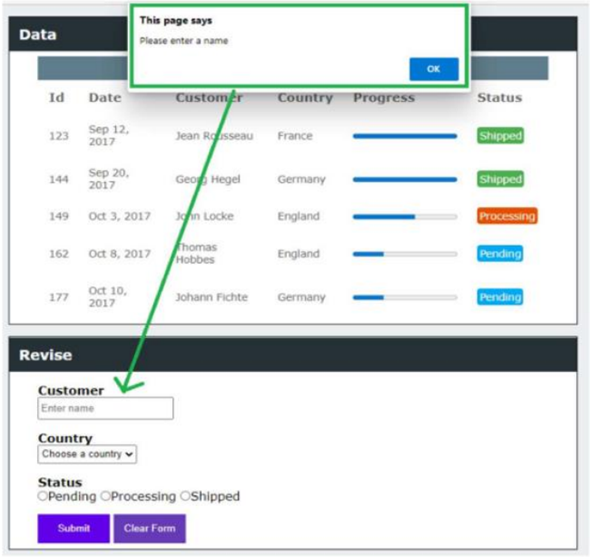Click the Id column header
This screenshot has height=557, width=590.
click(x=57, y=97)
